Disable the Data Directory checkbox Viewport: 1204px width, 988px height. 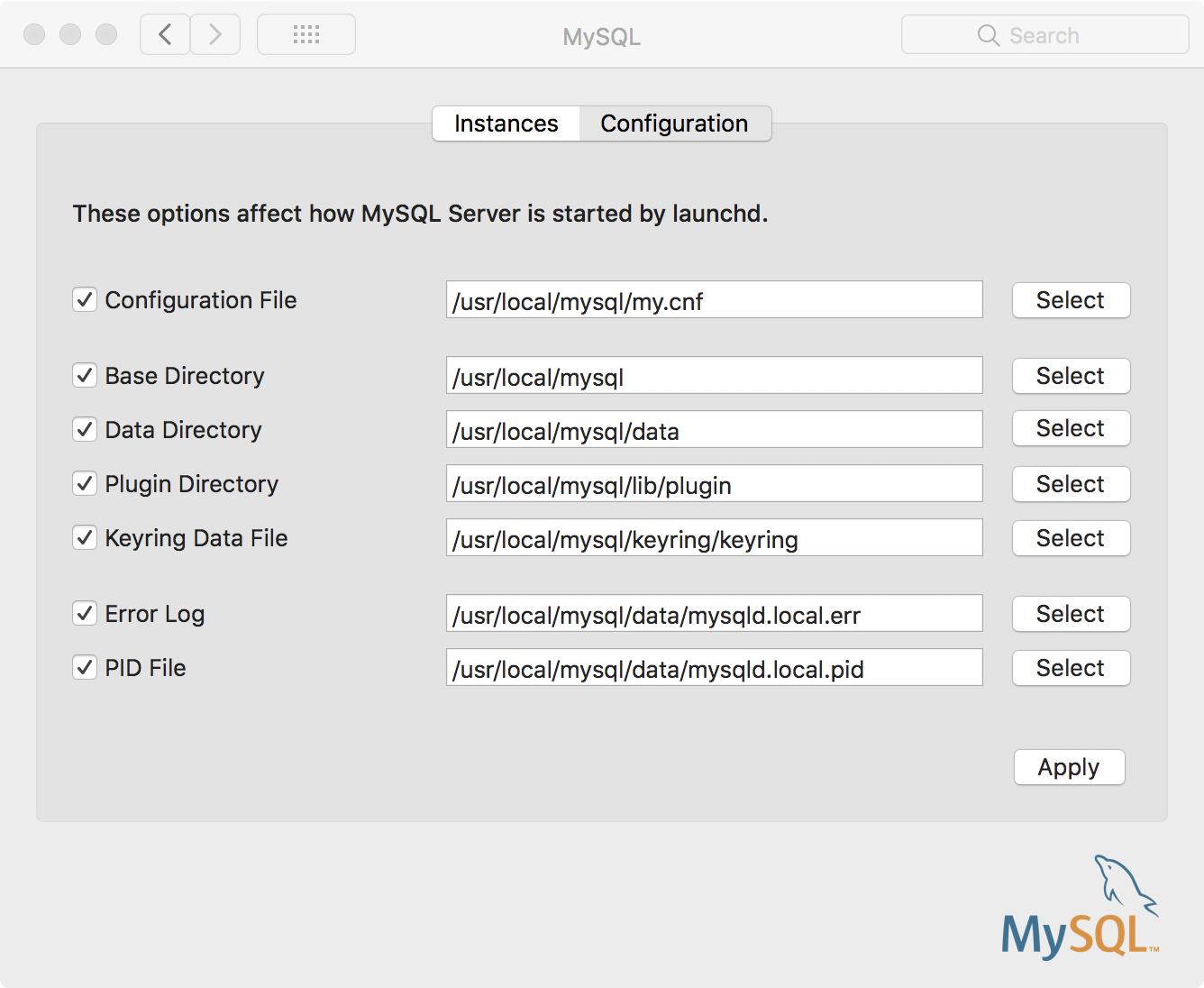(85, 429)
